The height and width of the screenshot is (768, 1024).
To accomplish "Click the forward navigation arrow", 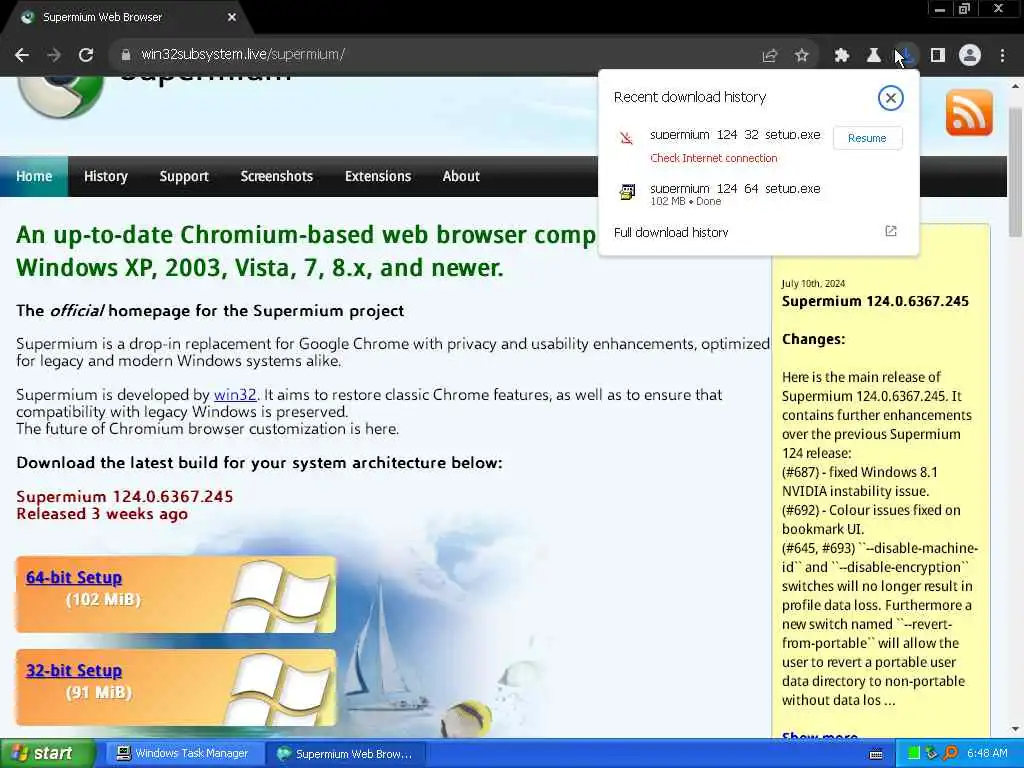I will point(54,56).
